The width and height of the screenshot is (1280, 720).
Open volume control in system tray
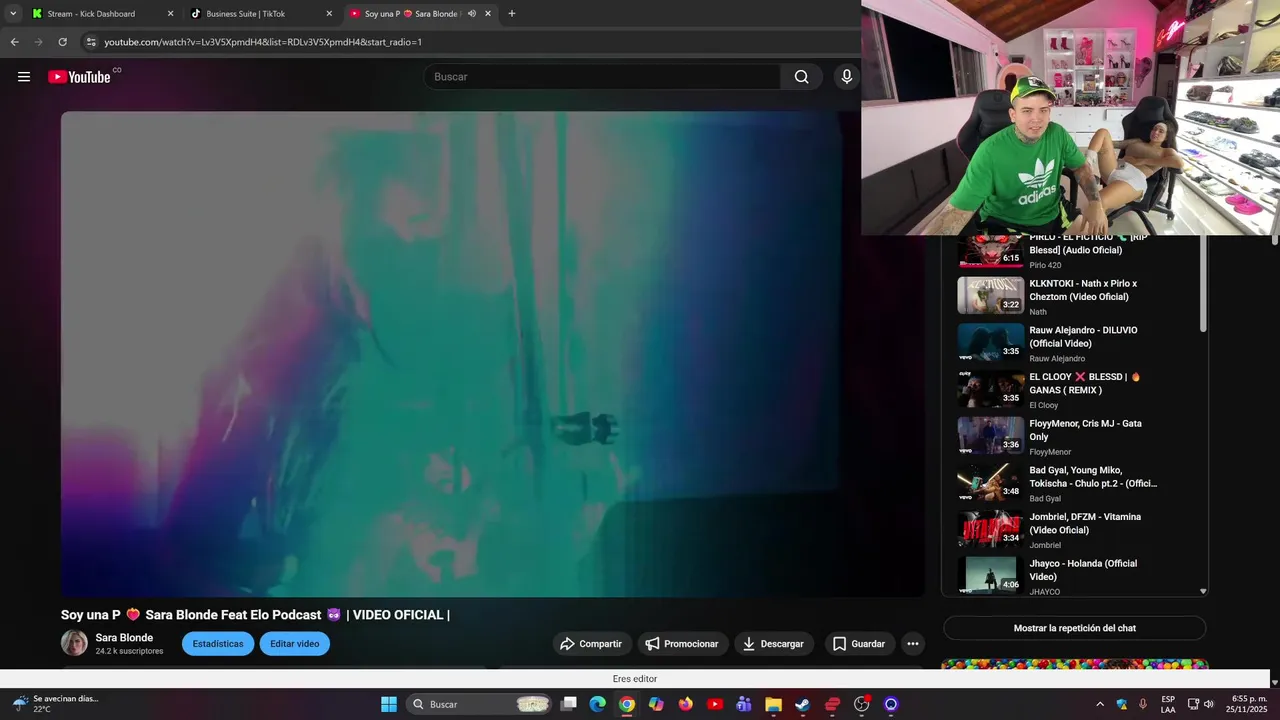point(1209,704)
